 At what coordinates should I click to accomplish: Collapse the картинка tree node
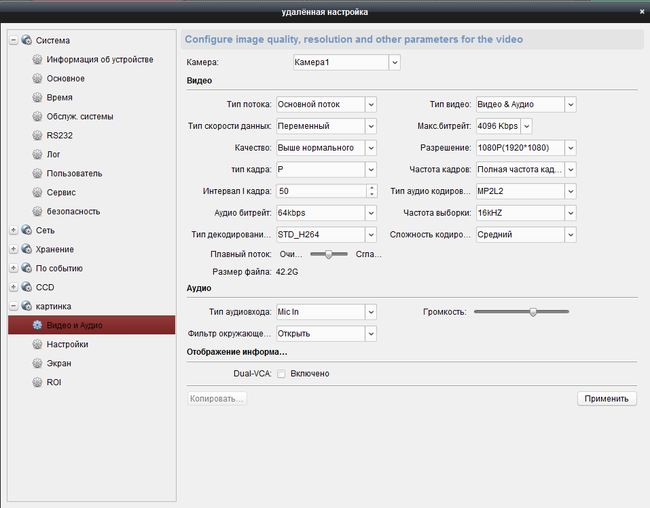(x=14, y=306)
